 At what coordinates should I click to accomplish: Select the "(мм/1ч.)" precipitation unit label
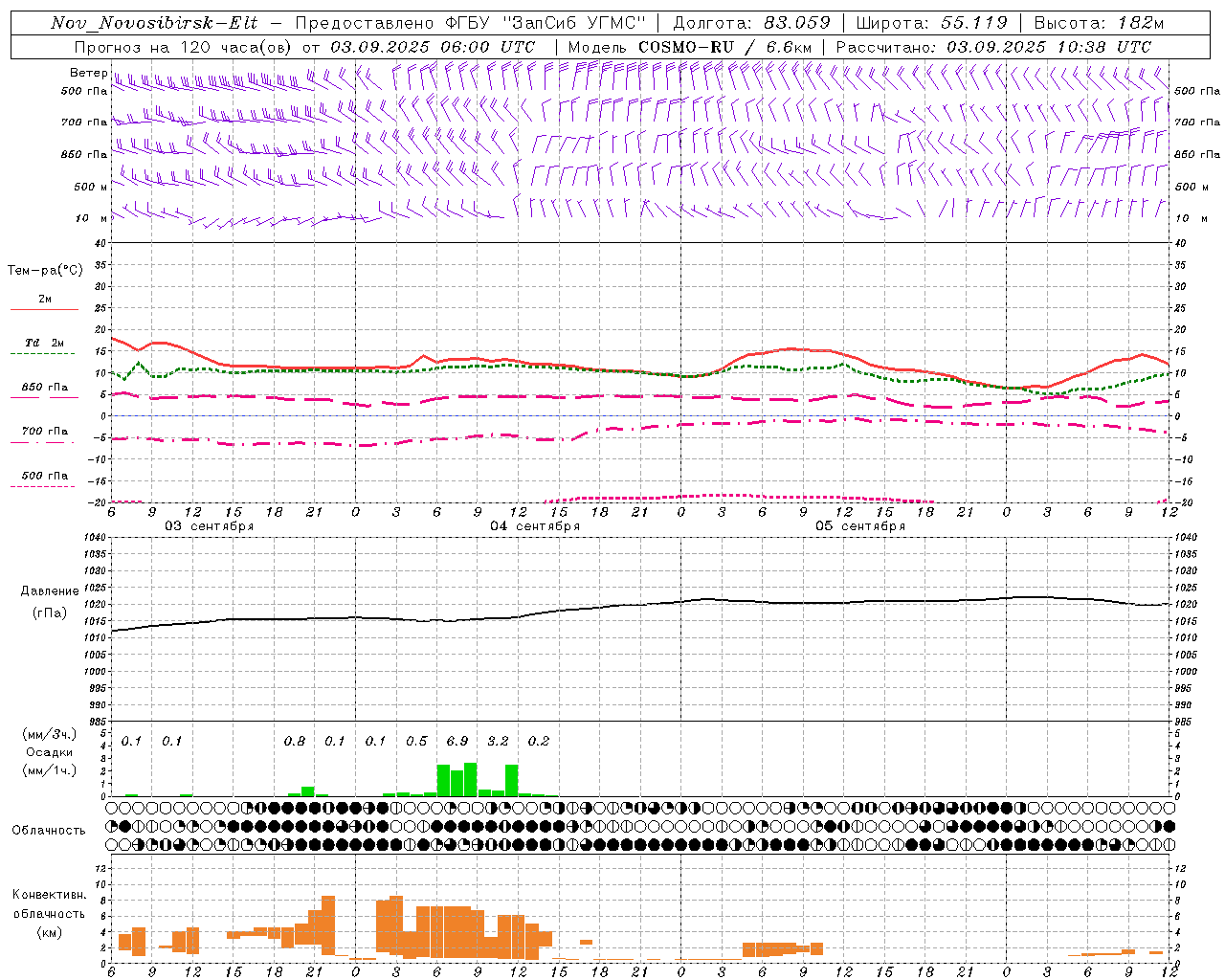coord(50,770)
